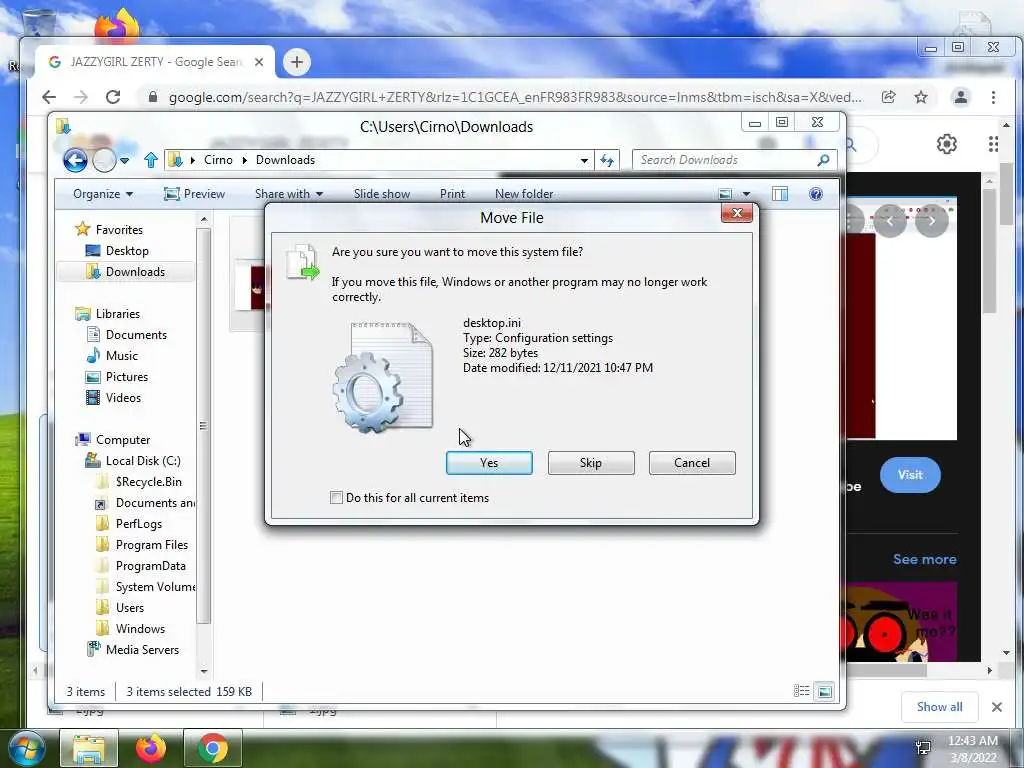Click the Chrome address bar URL
The width and height of the screenshot is (1024, 768).
[515, 97]
